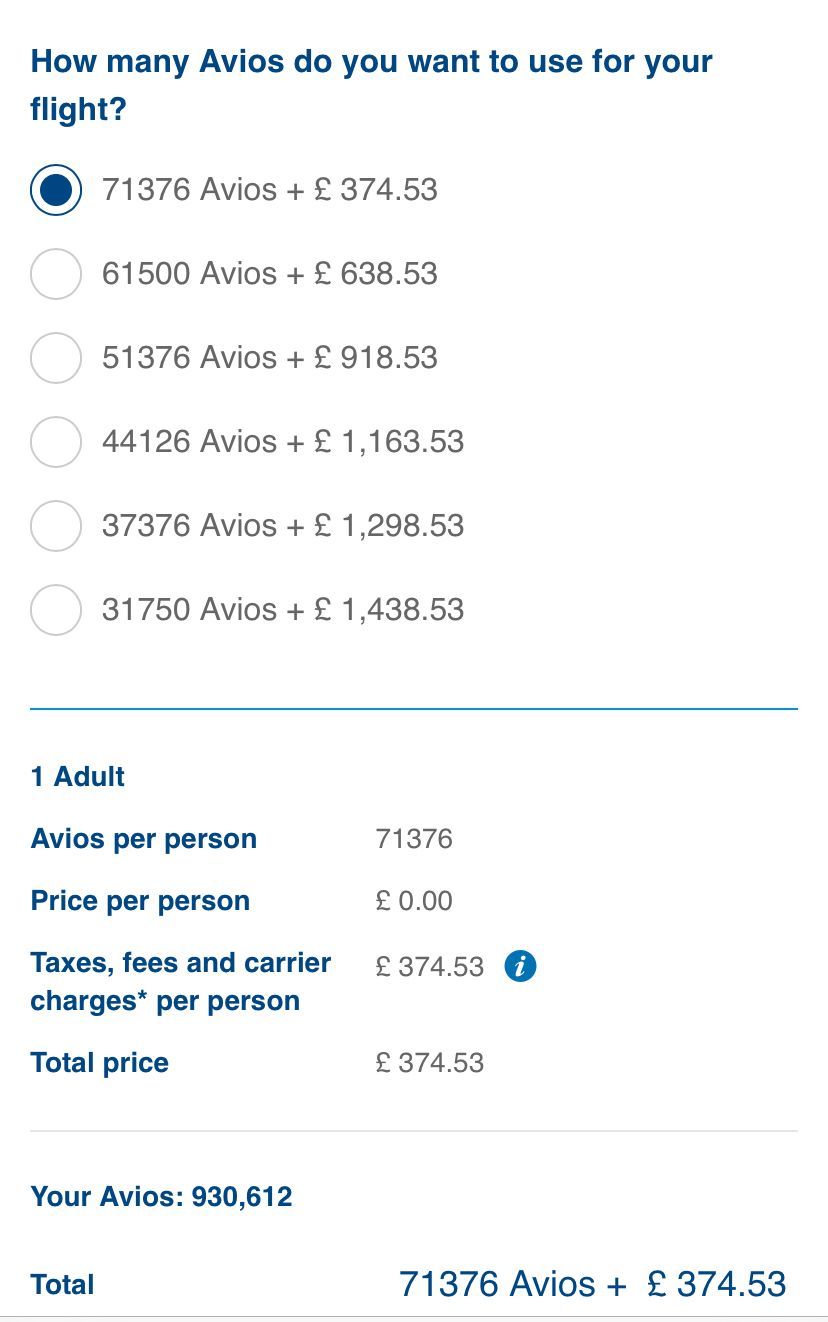Viewport: 828px width, 1322px height.
Task: Click the 44126 Avios option label text
Action: click(283, 442)
